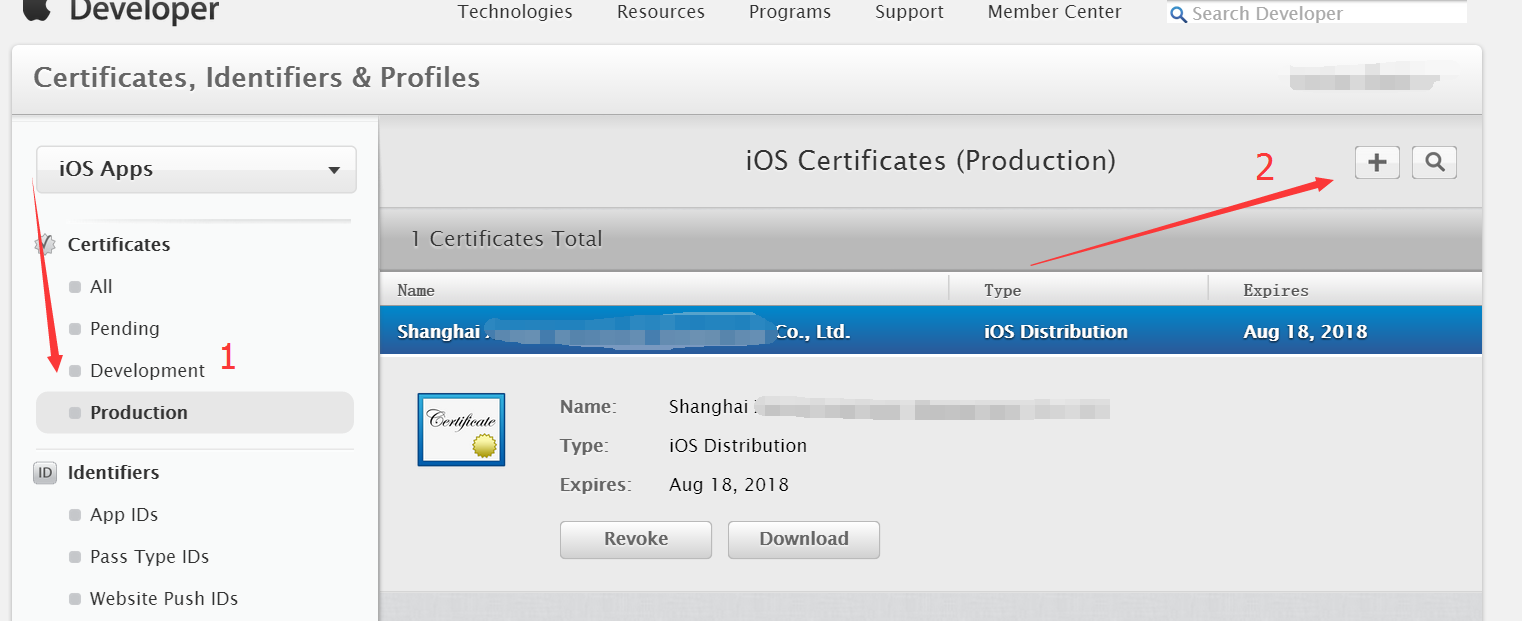
Task: Download the selected certificate
Action: (x=804, y=539)
